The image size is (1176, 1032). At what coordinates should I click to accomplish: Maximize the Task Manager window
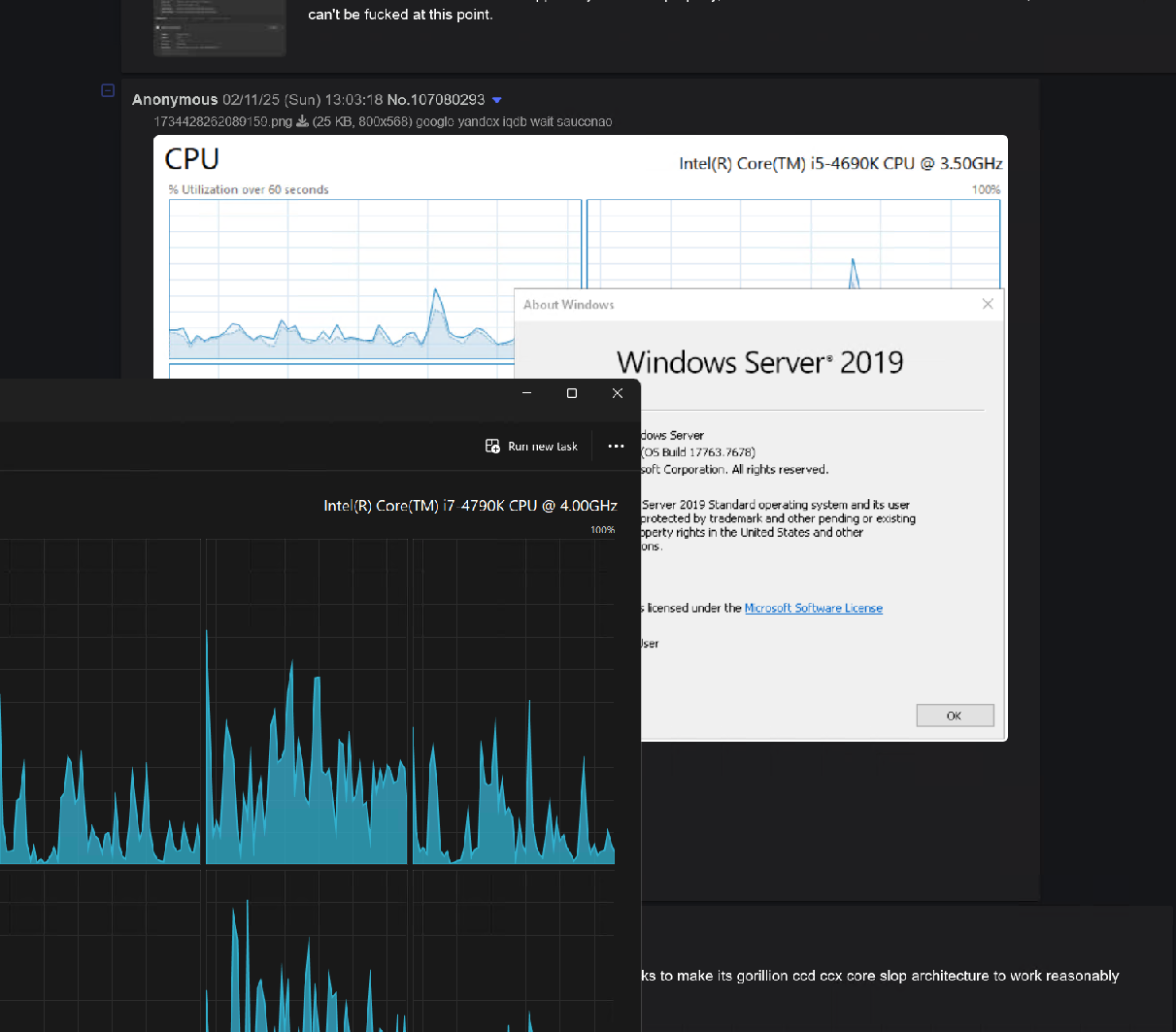tap(572, 393)
